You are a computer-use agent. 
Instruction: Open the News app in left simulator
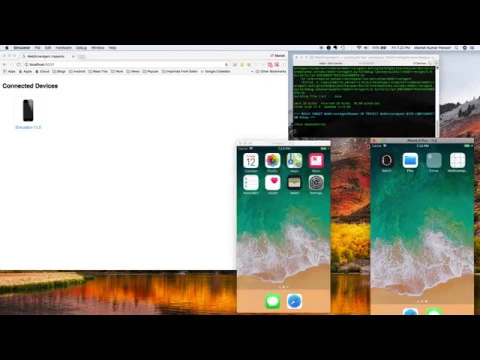tap(316, 161)
